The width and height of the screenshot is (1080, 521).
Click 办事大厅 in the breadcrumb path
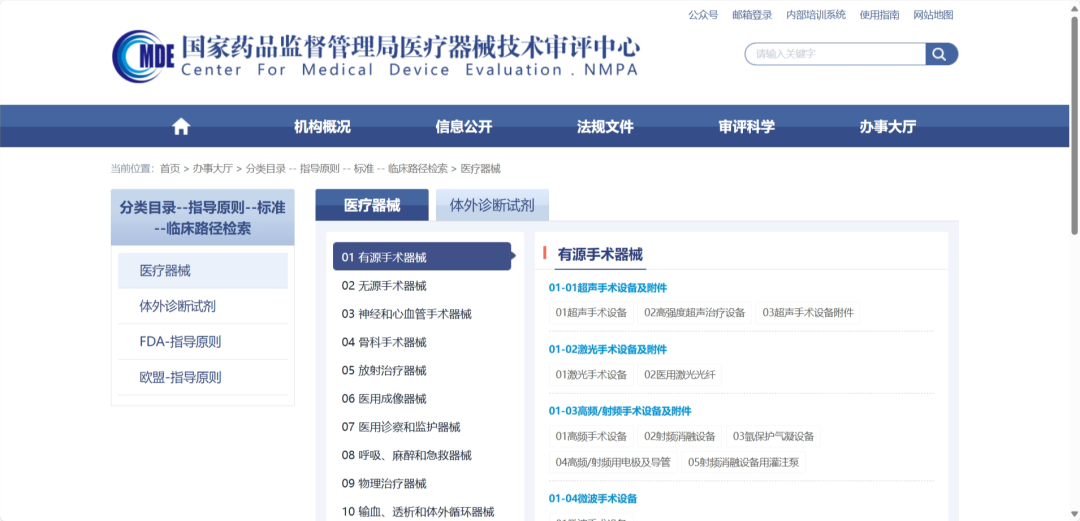[212, 169]
